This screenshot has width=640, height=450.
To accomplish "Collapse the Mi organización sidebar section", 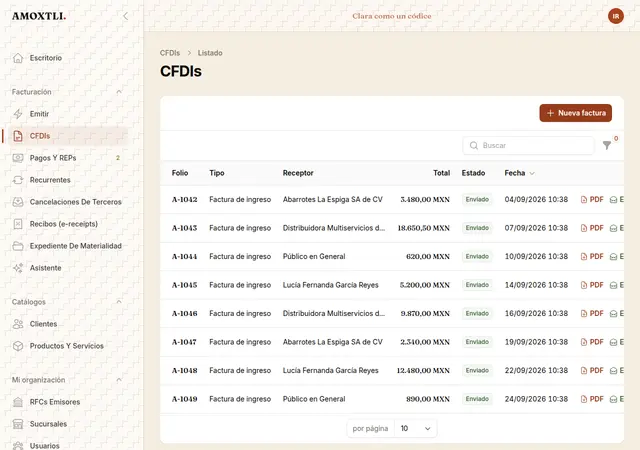I will [x=119, y=380].
